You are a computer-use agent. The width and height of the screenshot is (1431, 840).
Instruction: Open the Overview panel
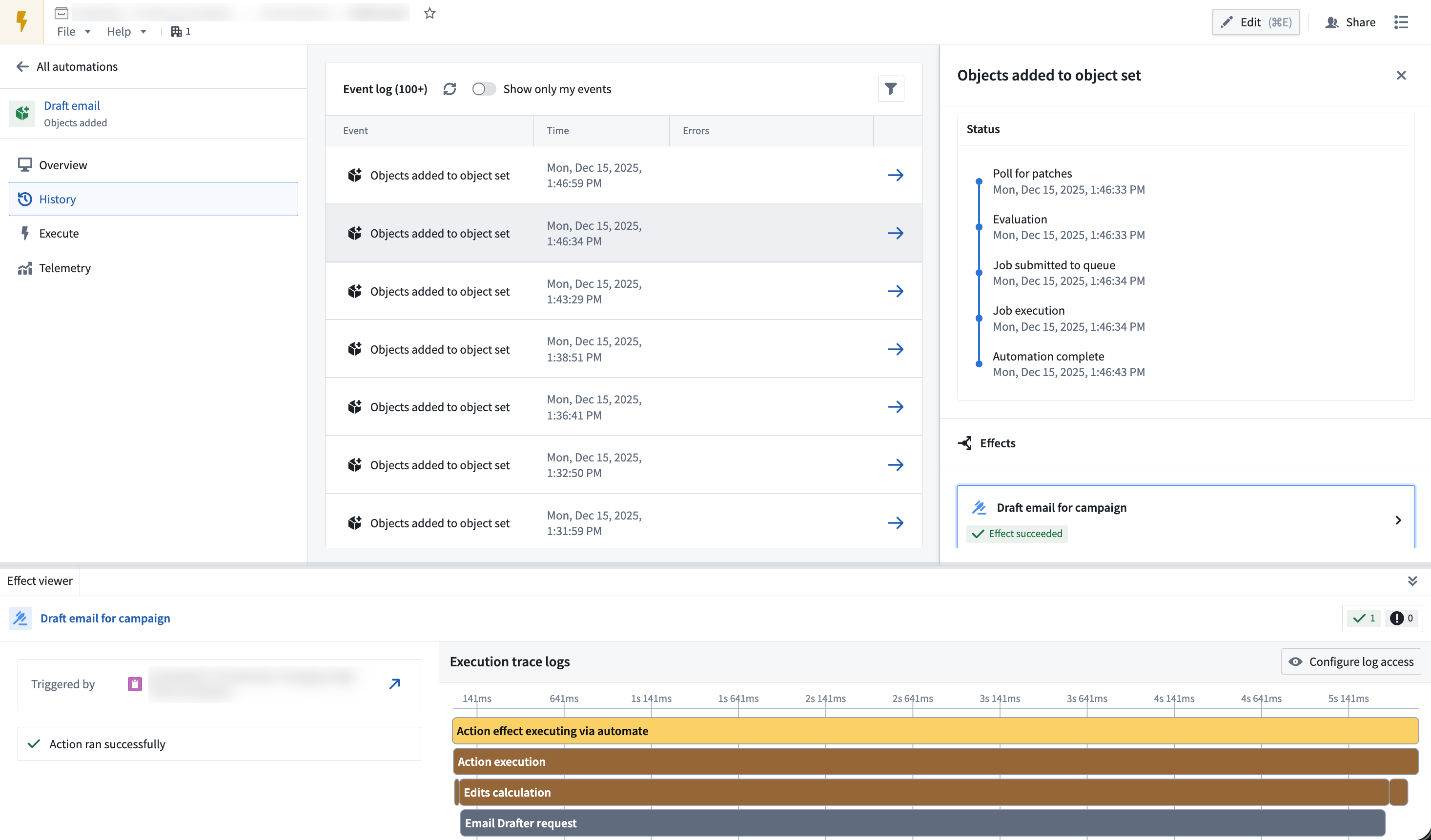pos(62,164)
